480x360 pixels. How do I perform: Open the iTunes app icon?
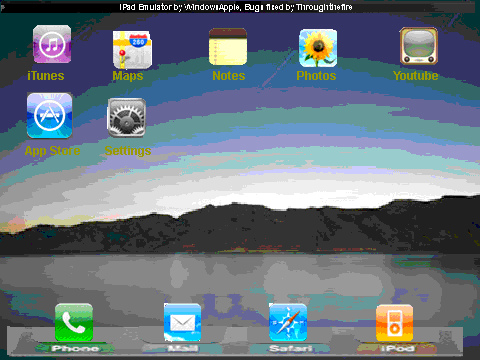pyautogui.click(x=52, y=44)
